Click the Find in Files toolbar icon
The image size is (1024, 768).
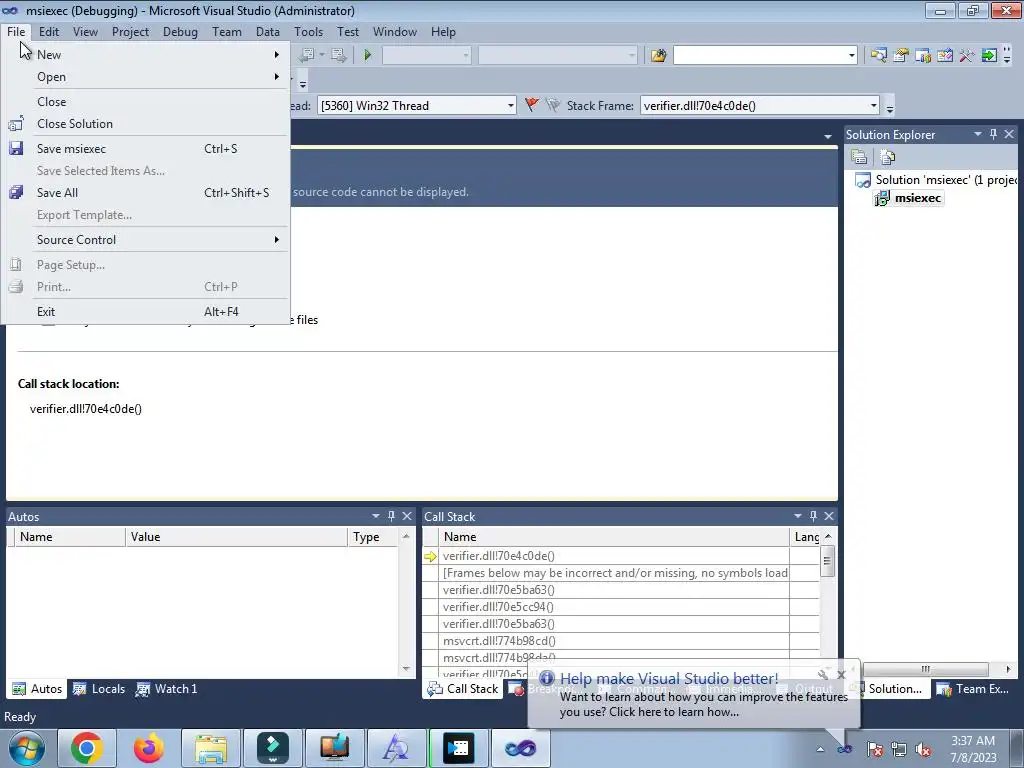(x=658, y=56)
